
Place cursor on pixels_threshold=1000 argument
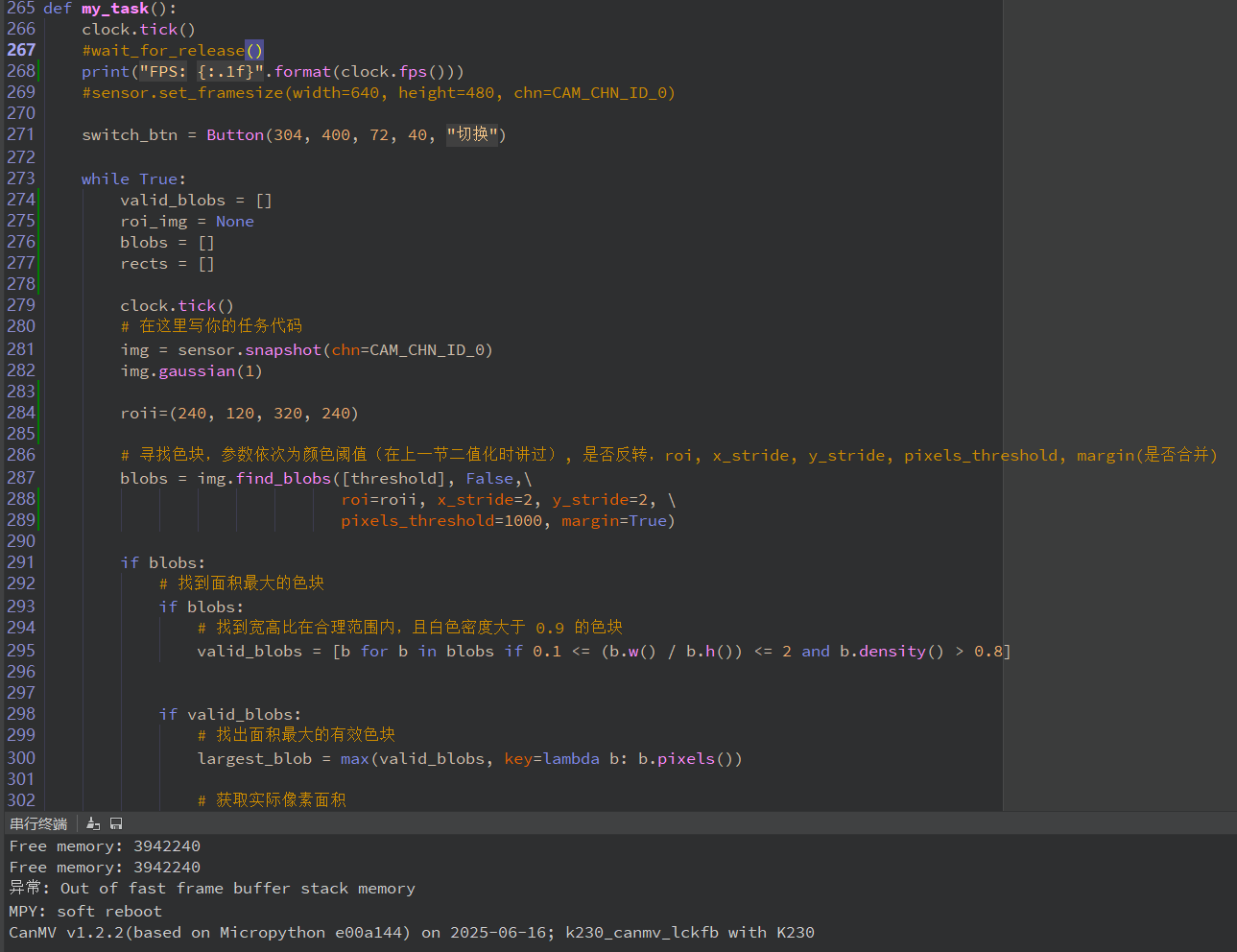pyautogui.click(x=441, y=521)
